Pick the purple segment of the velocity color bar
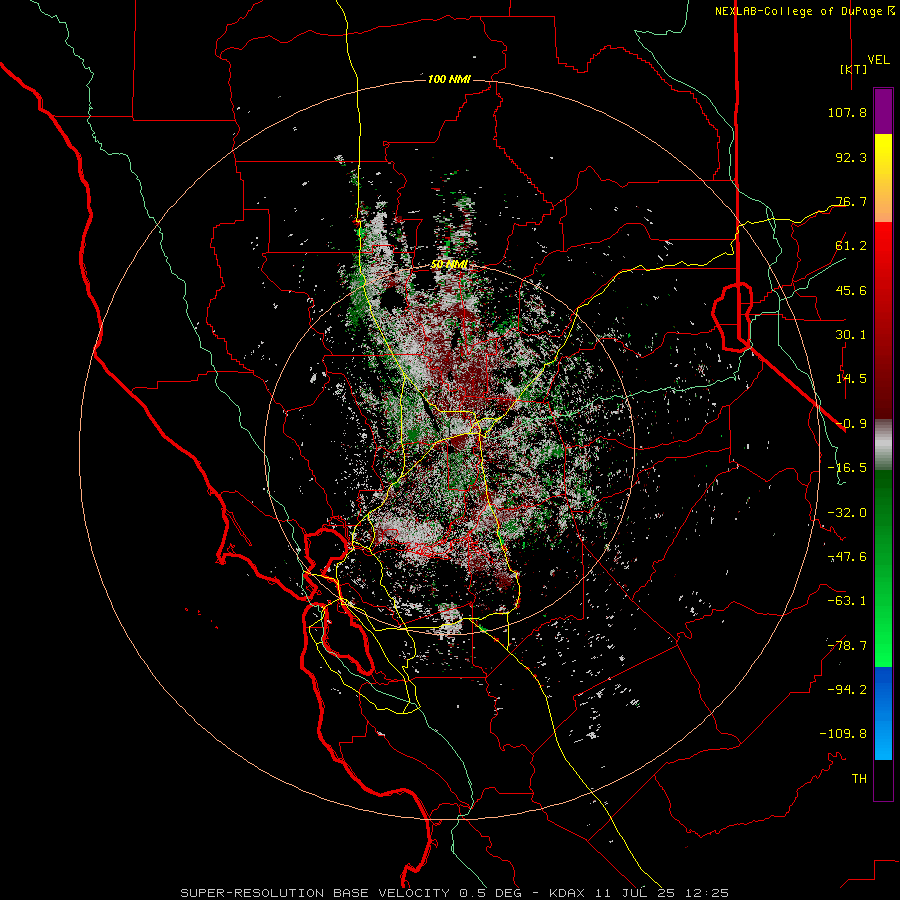The width and height of the screenshot is (900, 900). [883, 112]
